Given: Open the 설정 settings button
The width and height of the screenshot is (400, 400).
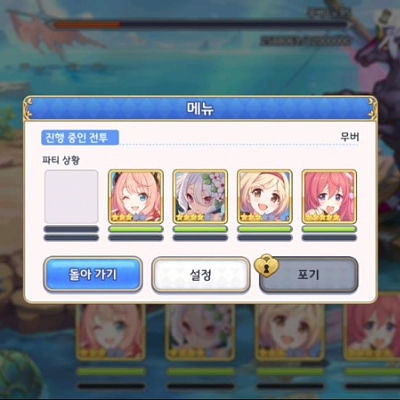Looking at the screenshot, I should point(201,275).
